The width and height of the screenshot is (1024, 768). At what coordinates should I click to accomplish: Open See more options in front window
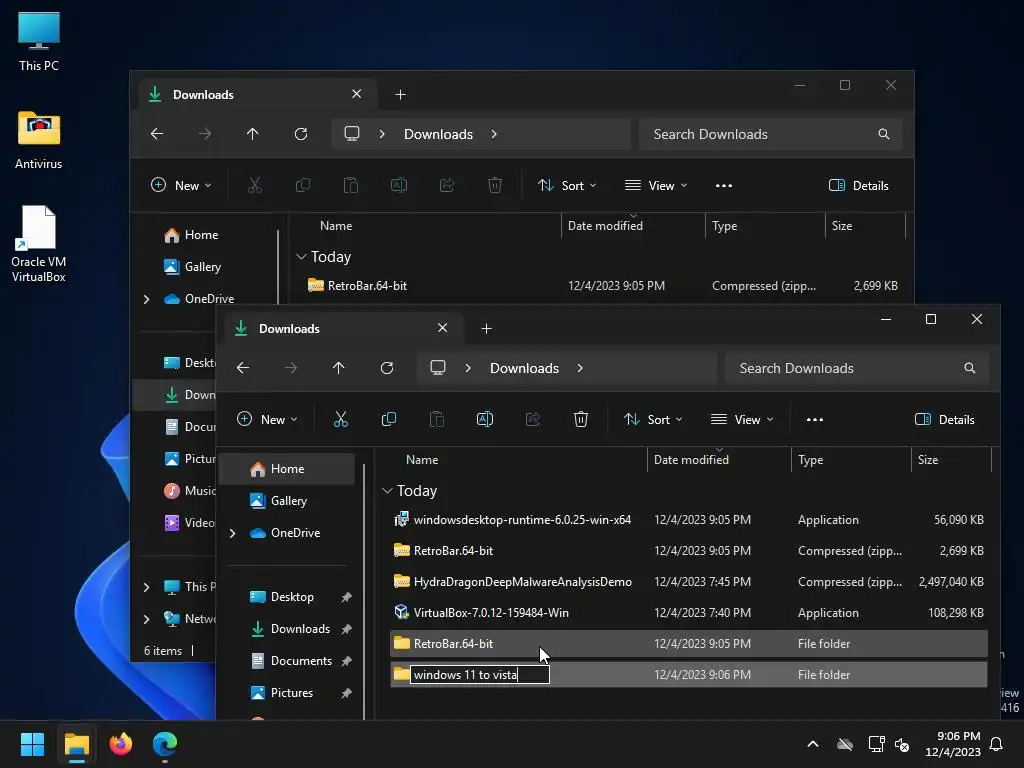point(815,419)
